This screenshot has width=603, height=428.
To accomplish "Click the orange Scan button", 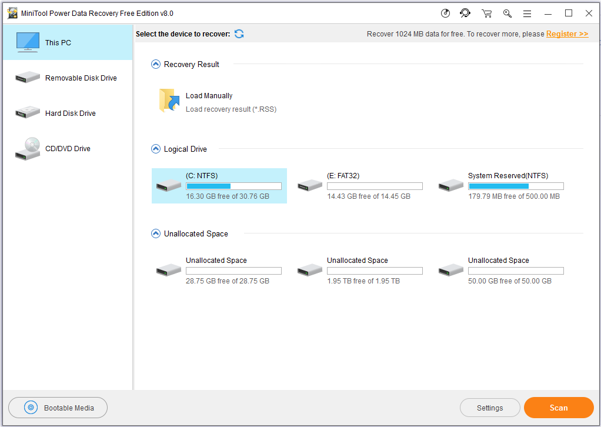I will pyautogui.click(x=559, y=408).
